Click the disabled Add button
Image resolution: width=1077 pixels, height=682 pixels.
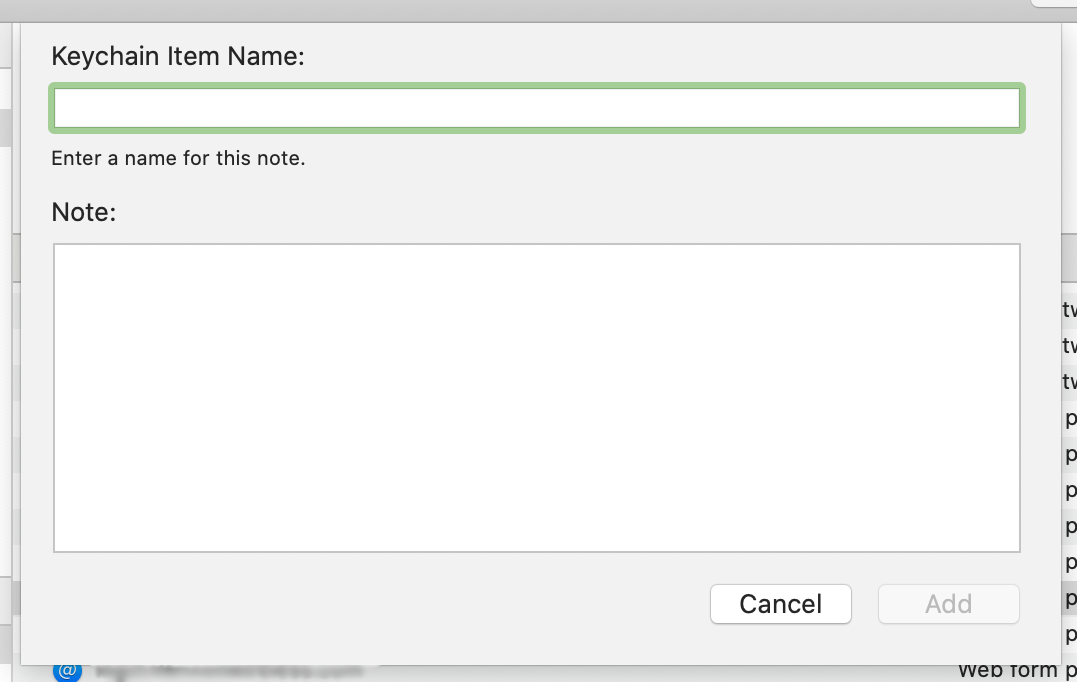click(948, 604)
